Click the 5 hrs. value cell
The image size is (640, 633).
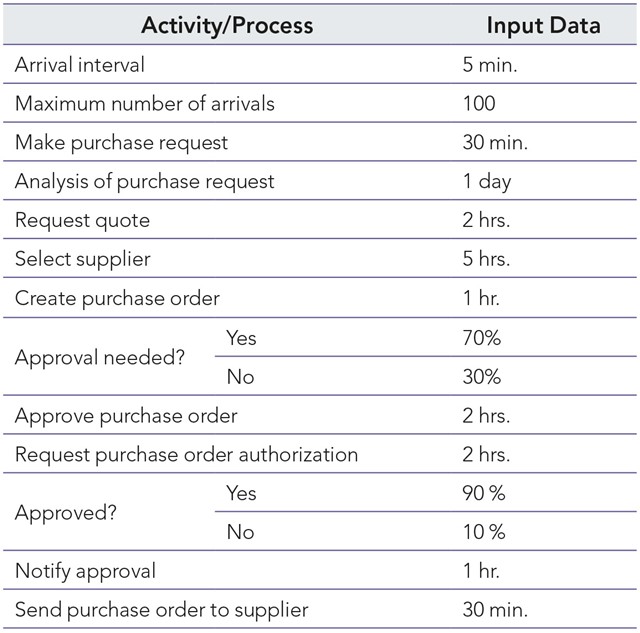point(486,259)
